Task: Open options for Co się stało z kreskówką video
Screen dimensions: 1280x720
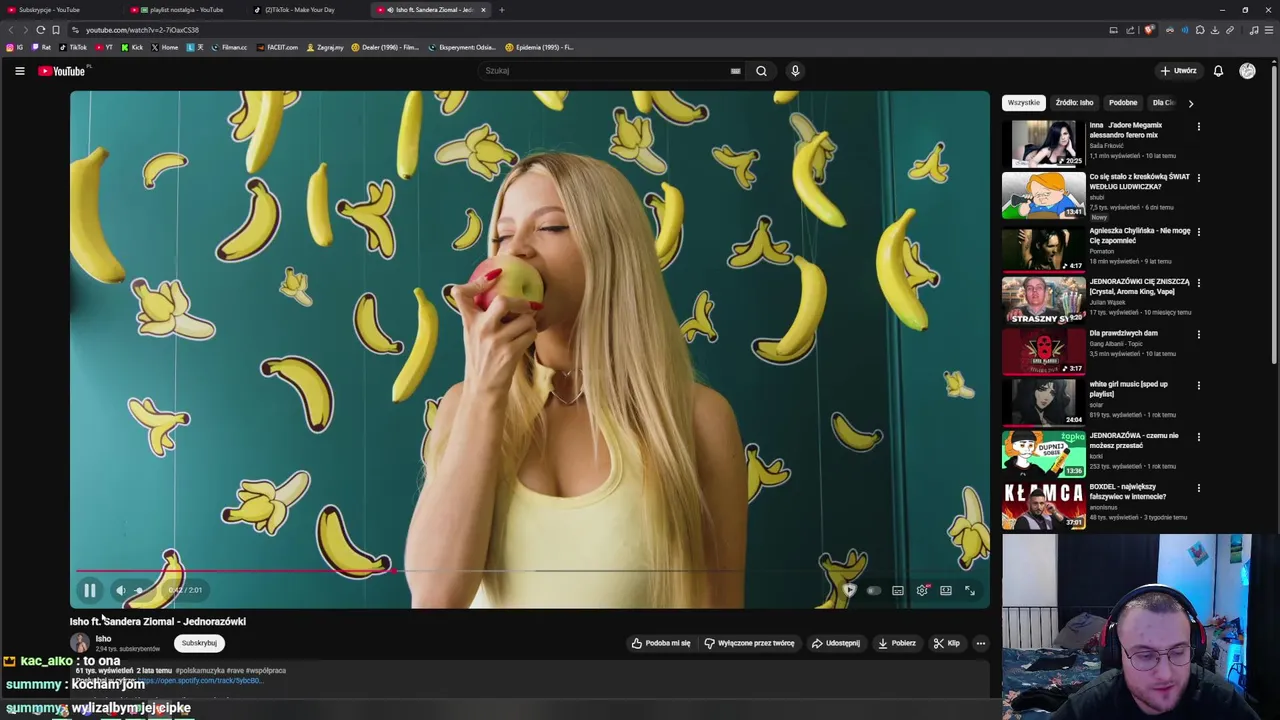Action: (1198, 178)
